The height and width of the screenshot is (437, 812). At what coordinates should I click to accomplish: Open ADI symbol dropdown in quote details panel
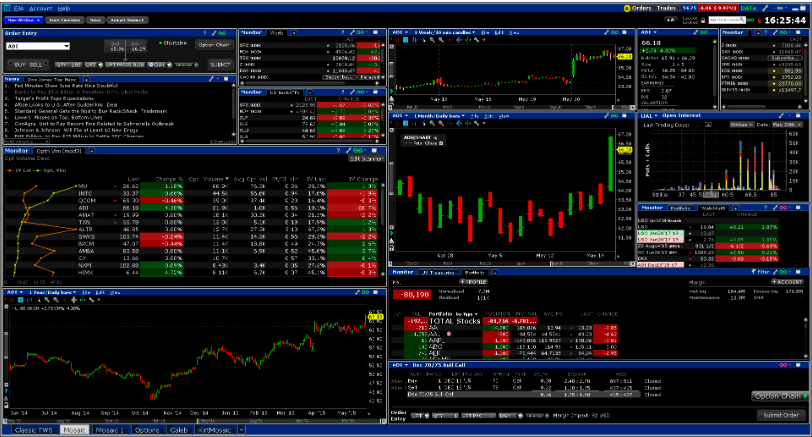(649, 33)
